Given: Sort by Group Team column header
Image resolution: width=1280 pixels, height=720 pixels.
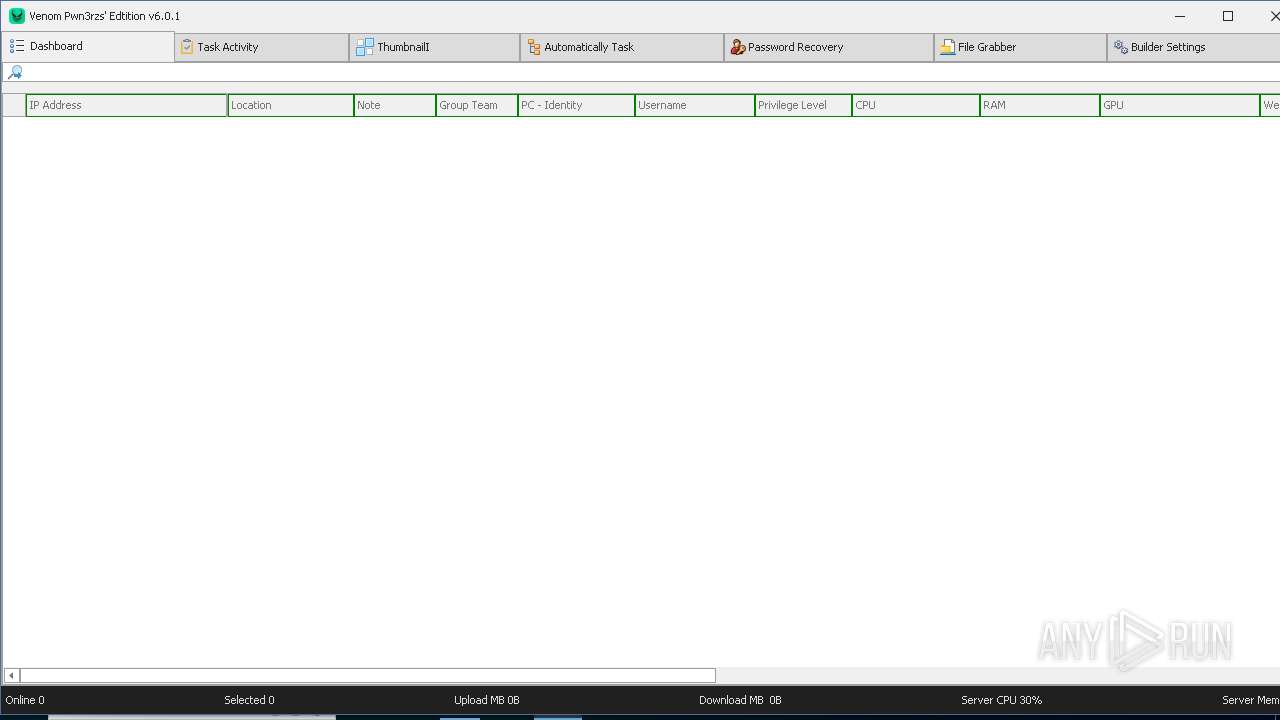Looking at the screenshot, I should tap(477, 105).
